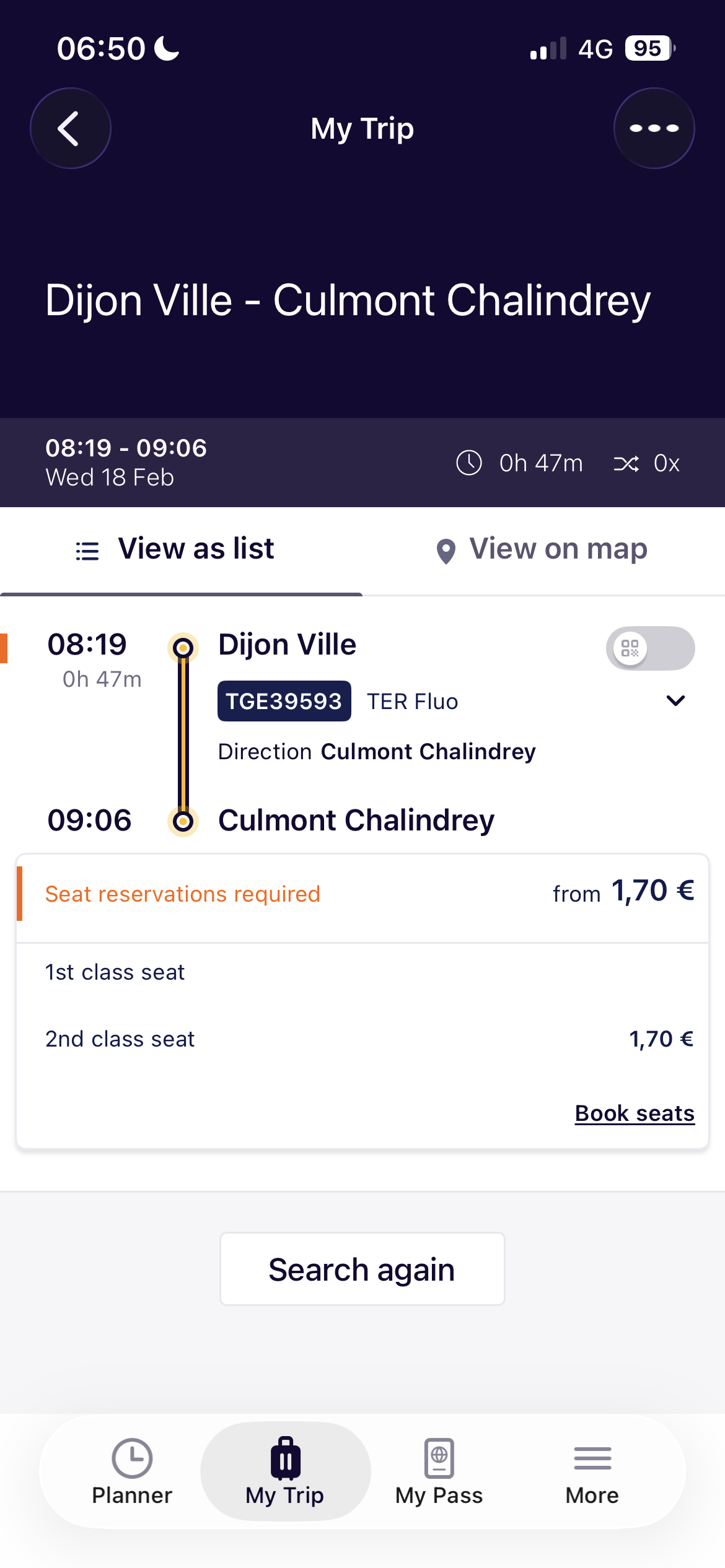The width and height of the screenshot is (725, 1568).
Task: Open the More hamburger menu
Action: (x=592, y=1471)
